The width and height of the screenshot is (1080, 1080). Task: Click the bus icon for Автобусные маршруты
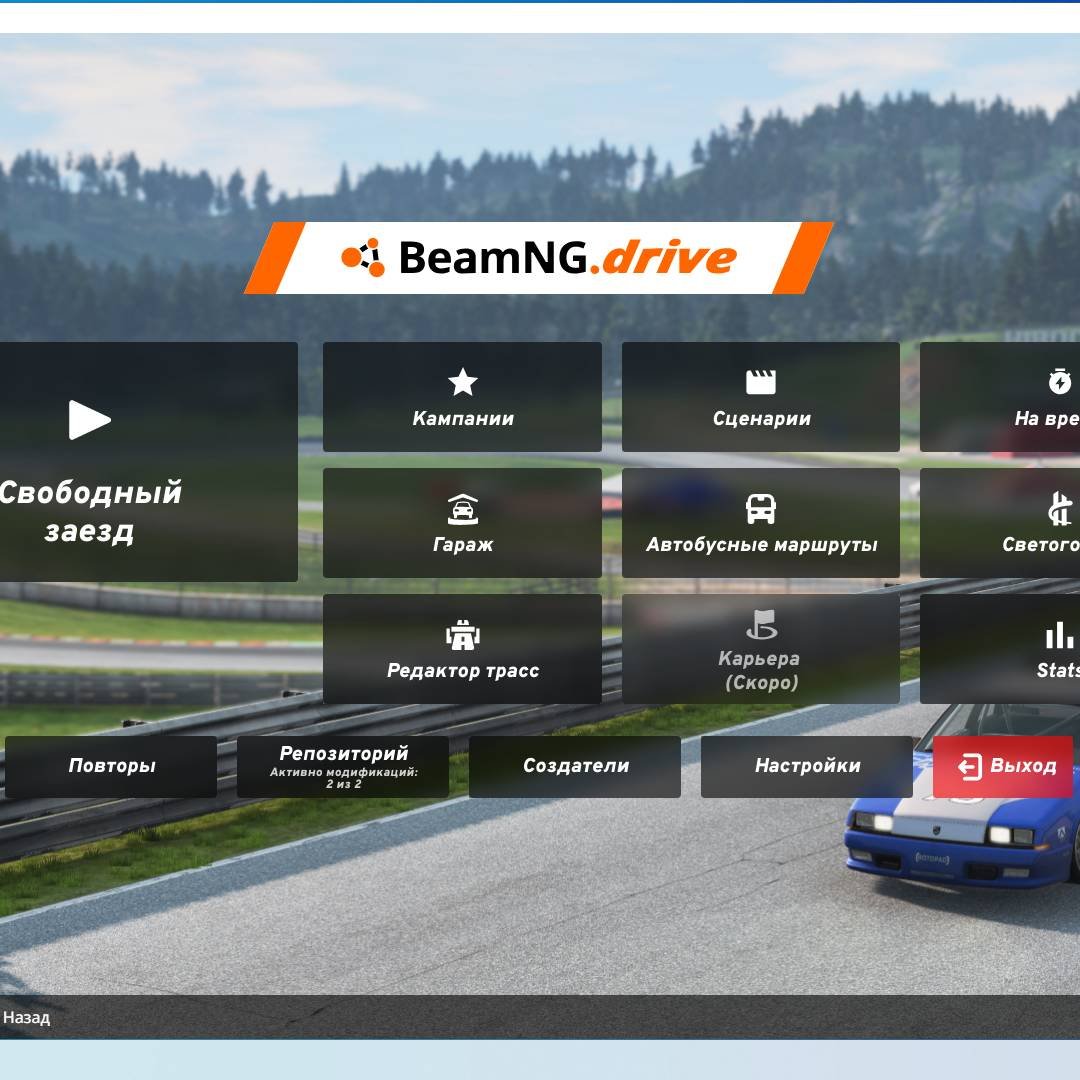coord(760,509)
